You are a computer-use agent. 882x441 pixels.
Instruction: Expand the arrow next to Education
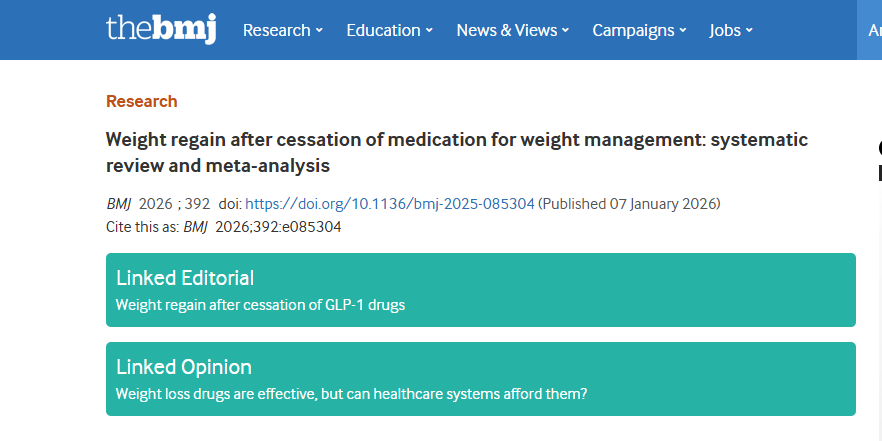tap(429, 31)
